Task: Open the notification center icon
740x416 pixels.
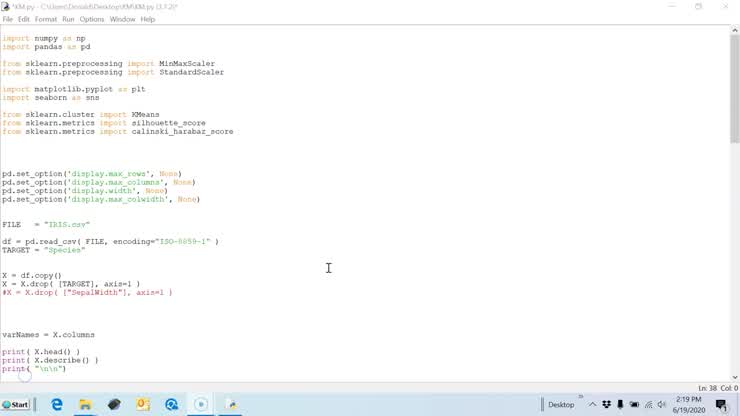Action: (x=720, y=405)
